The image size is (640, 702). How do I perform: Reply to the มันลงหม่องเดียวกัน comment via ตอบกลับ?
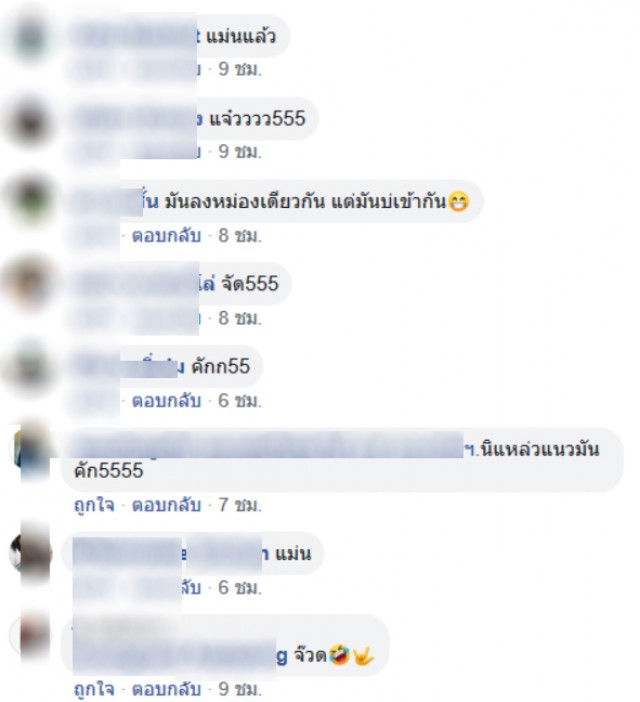(166, 235)
